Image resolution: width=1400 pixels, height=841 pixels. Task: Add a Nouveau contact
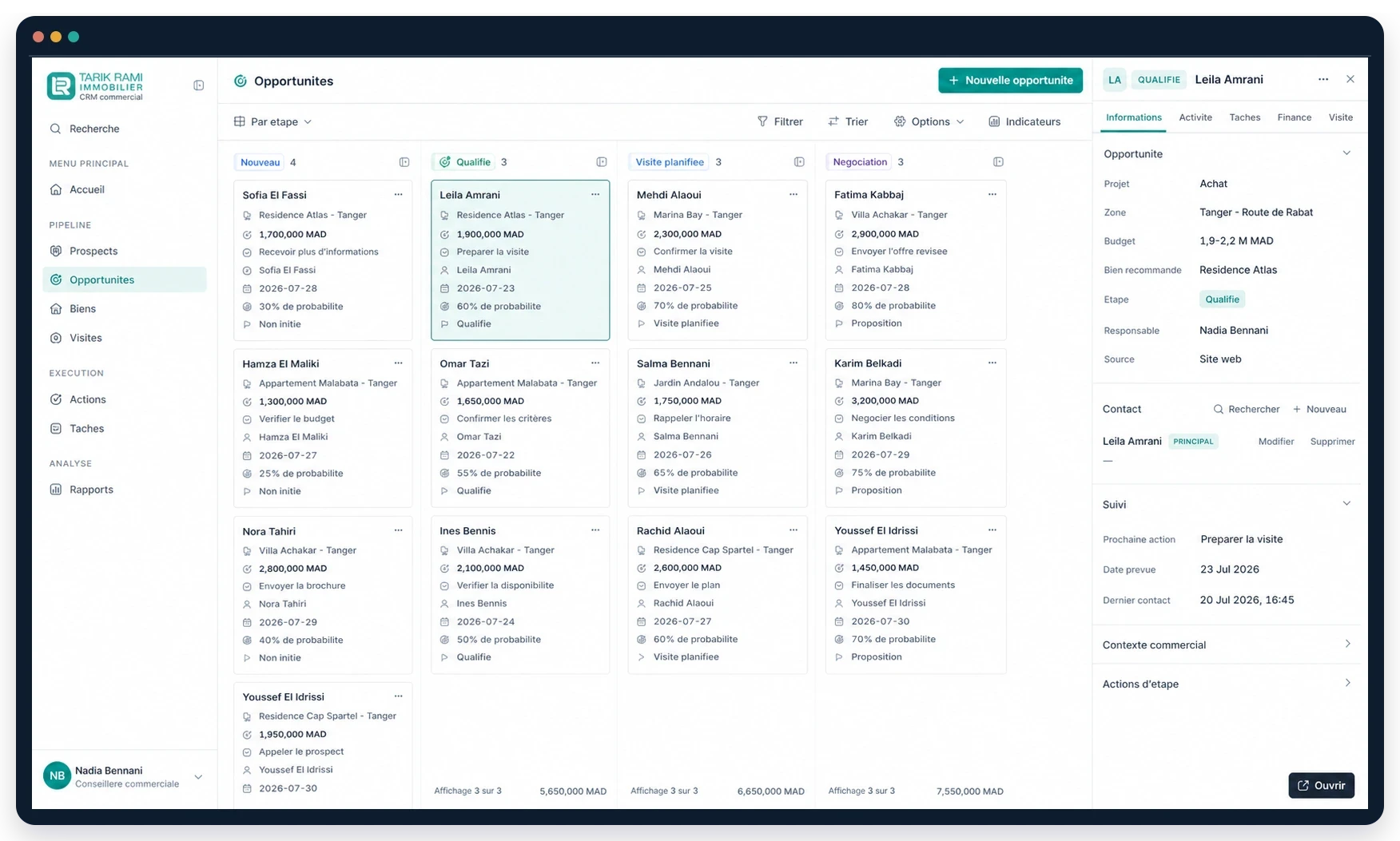tap(1319, 409)
